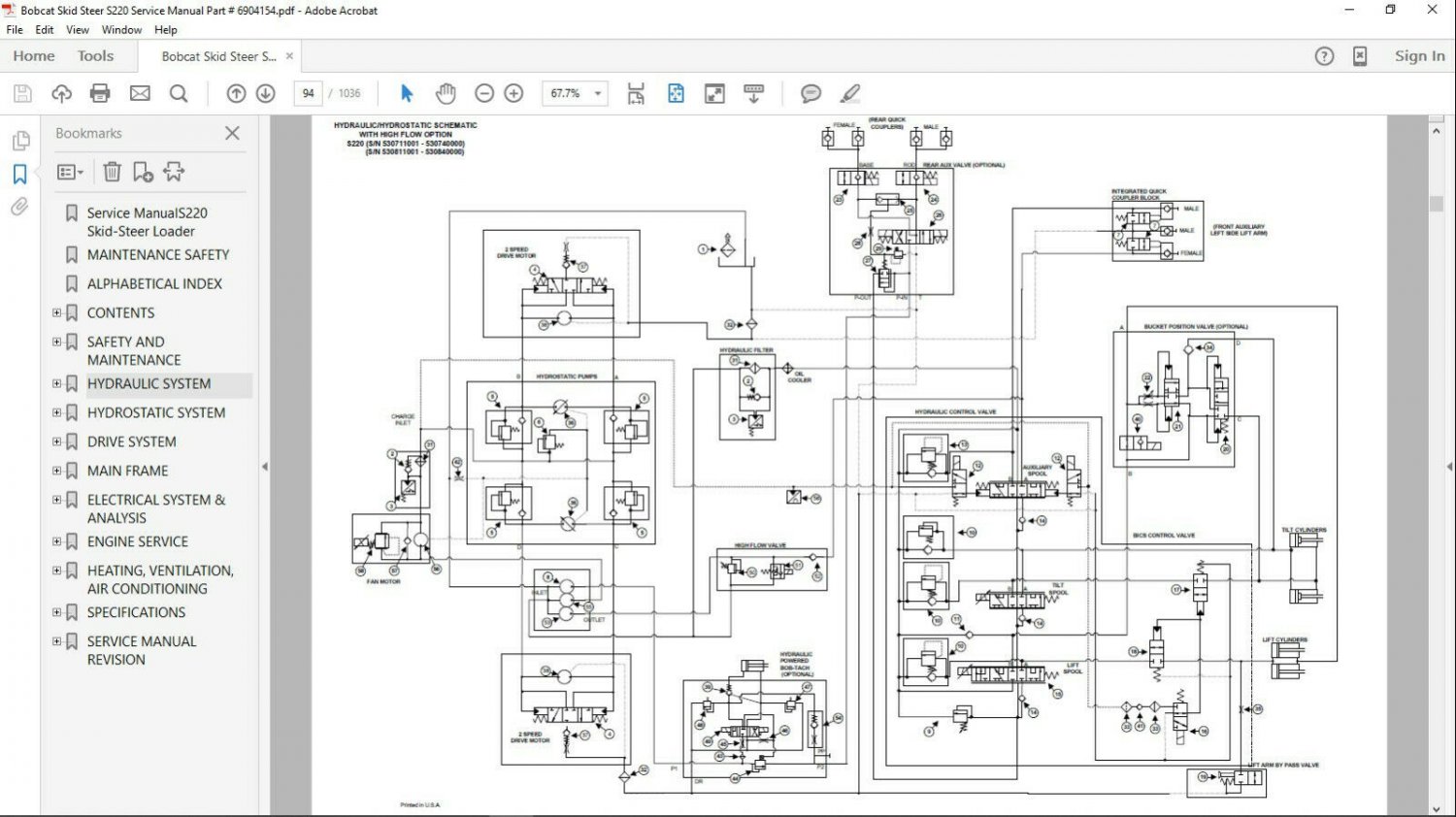Expand the MAIN FRAME bookmark
Screen dimensions: 1456x817
[x=56, y=471]
